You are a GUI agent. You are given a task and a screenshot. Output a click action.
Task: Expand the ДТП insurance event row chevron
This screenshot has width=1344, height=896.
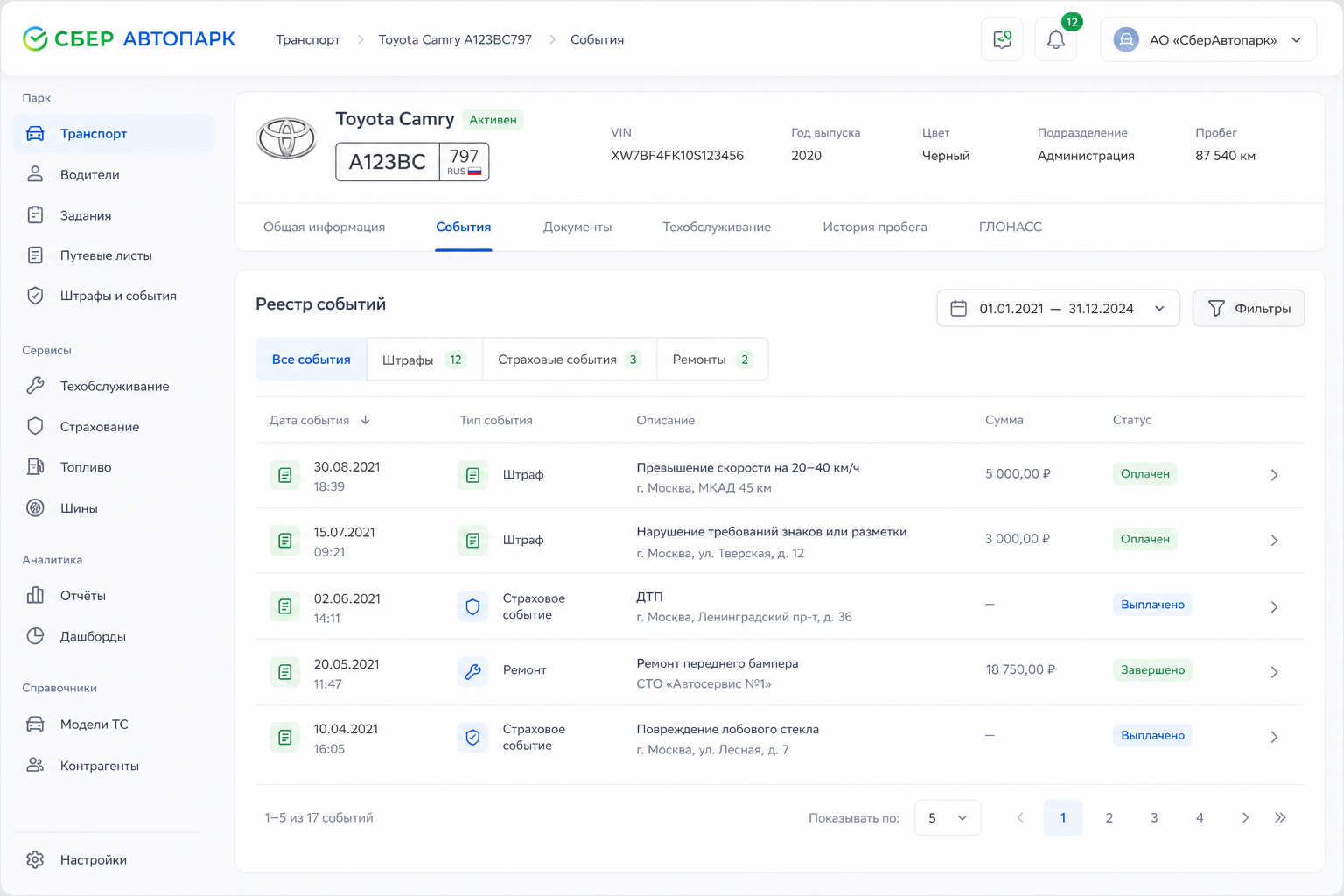tap(1274, 606)
